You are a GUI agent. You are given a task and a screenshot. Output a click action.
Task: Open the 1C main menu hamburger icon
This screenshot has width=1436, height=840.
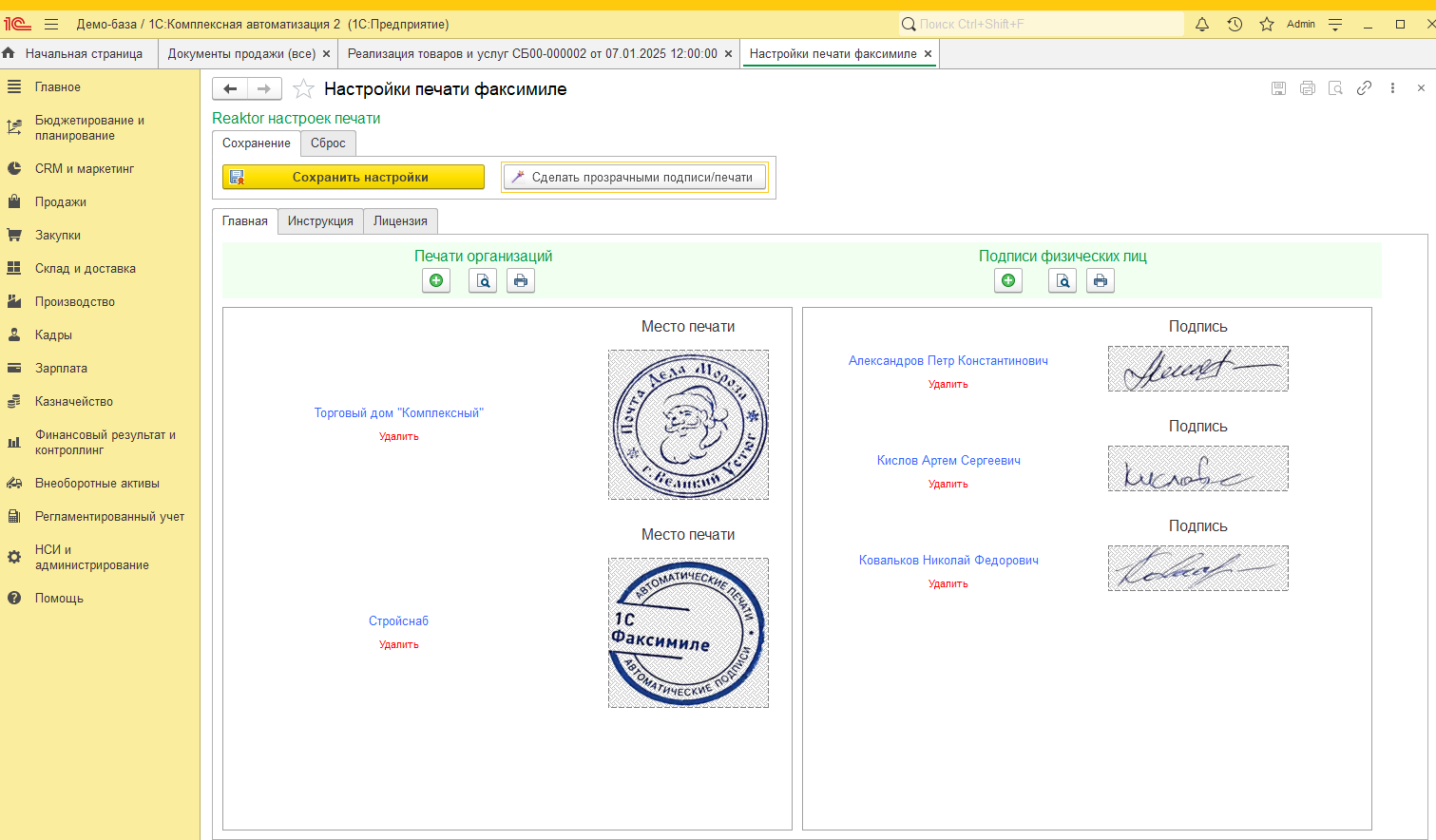(x=51, y=25)
